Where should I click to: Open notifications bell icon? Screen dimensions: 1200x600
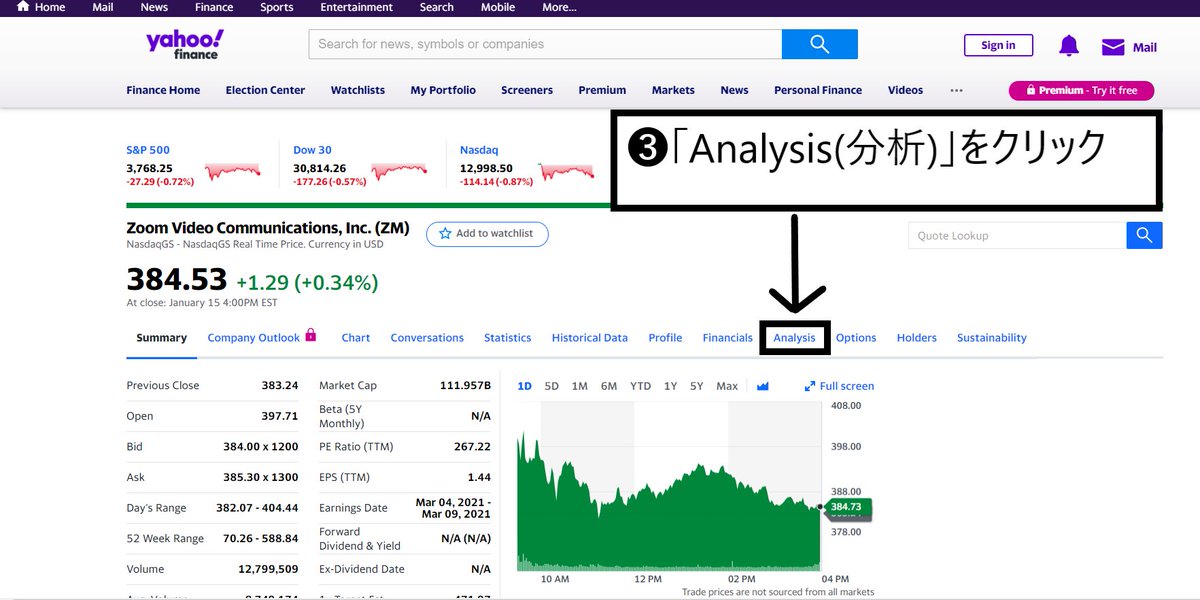[x=1069, y=46]
